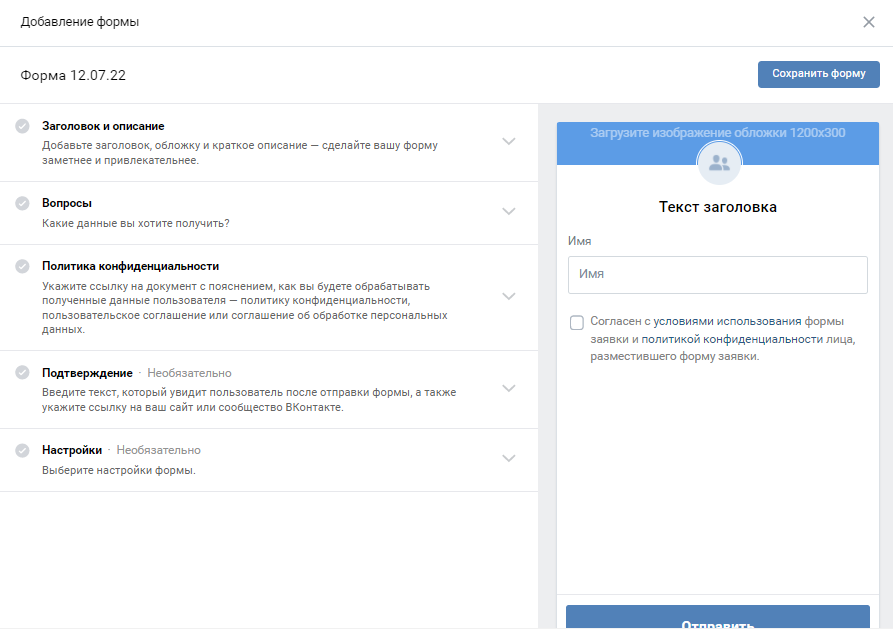The width and height of the screenshot is (893, 629).
Task: Open the Вопросы section title
Action: (x=67, y=203)
